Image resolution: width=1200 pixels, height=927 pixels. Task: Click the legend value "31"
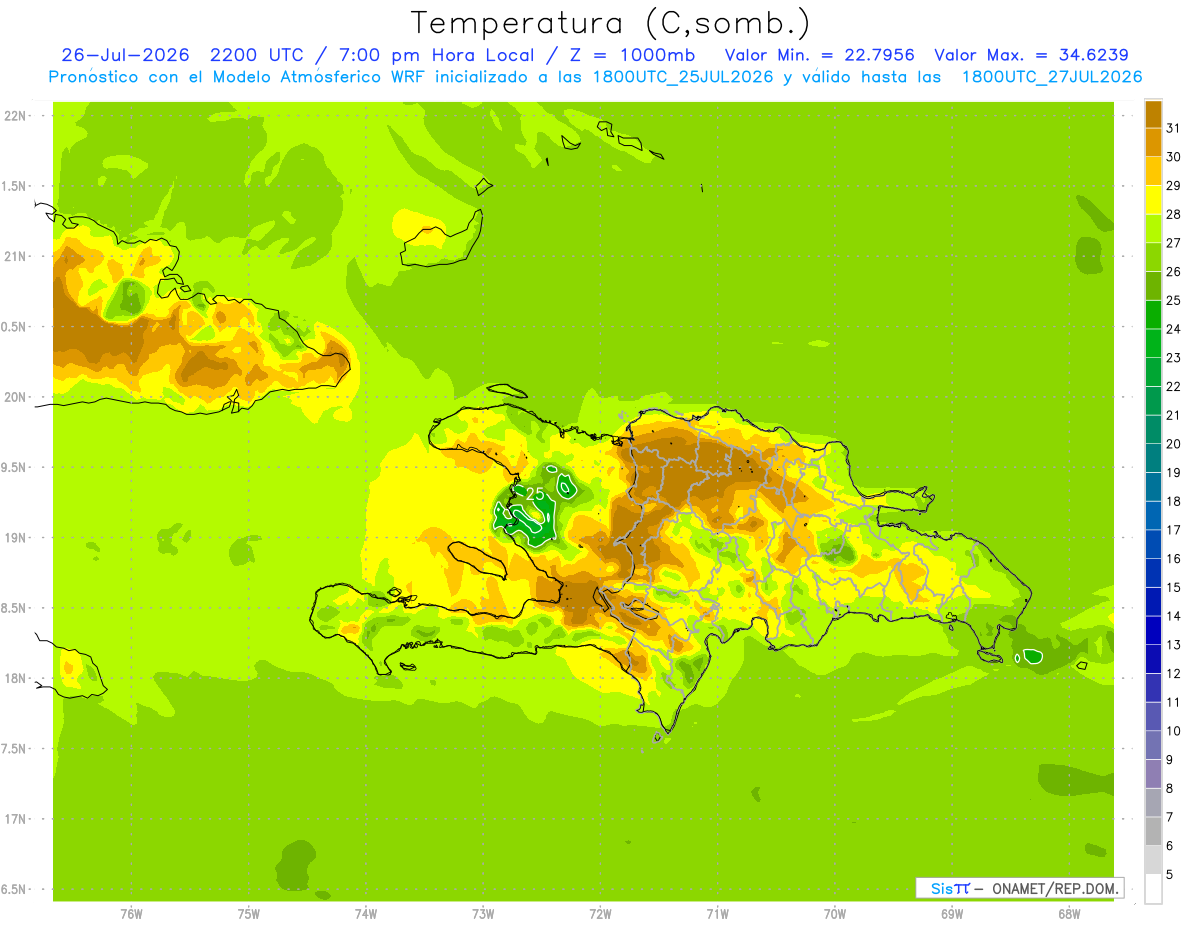tap(1173, 128)
